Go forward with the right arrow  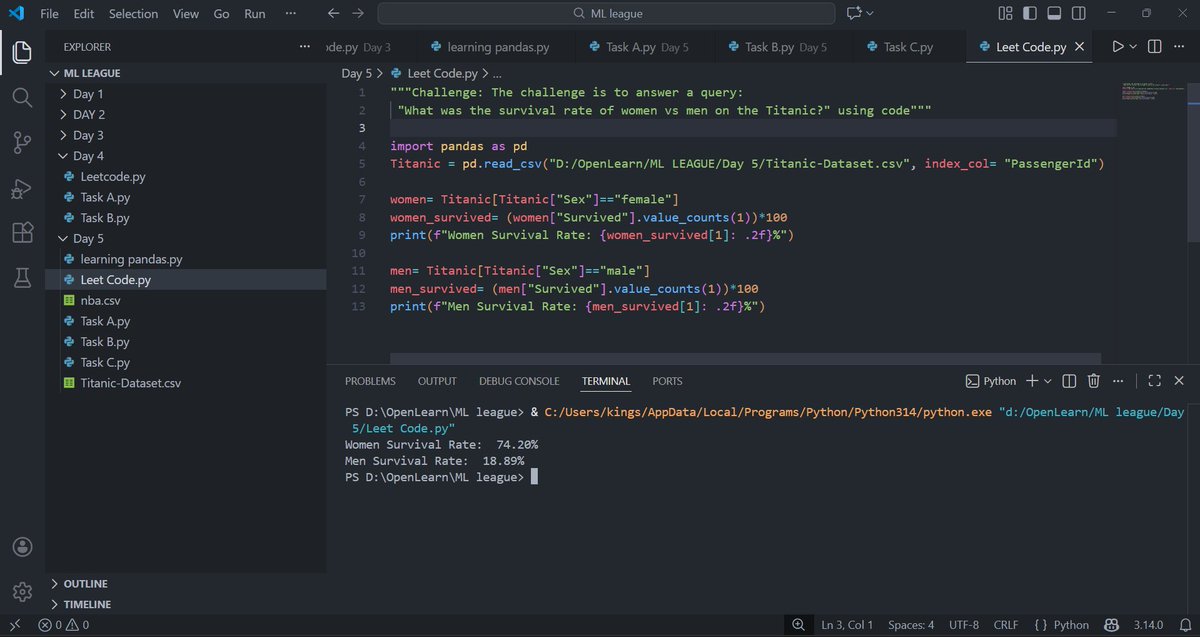pos(358,14)
